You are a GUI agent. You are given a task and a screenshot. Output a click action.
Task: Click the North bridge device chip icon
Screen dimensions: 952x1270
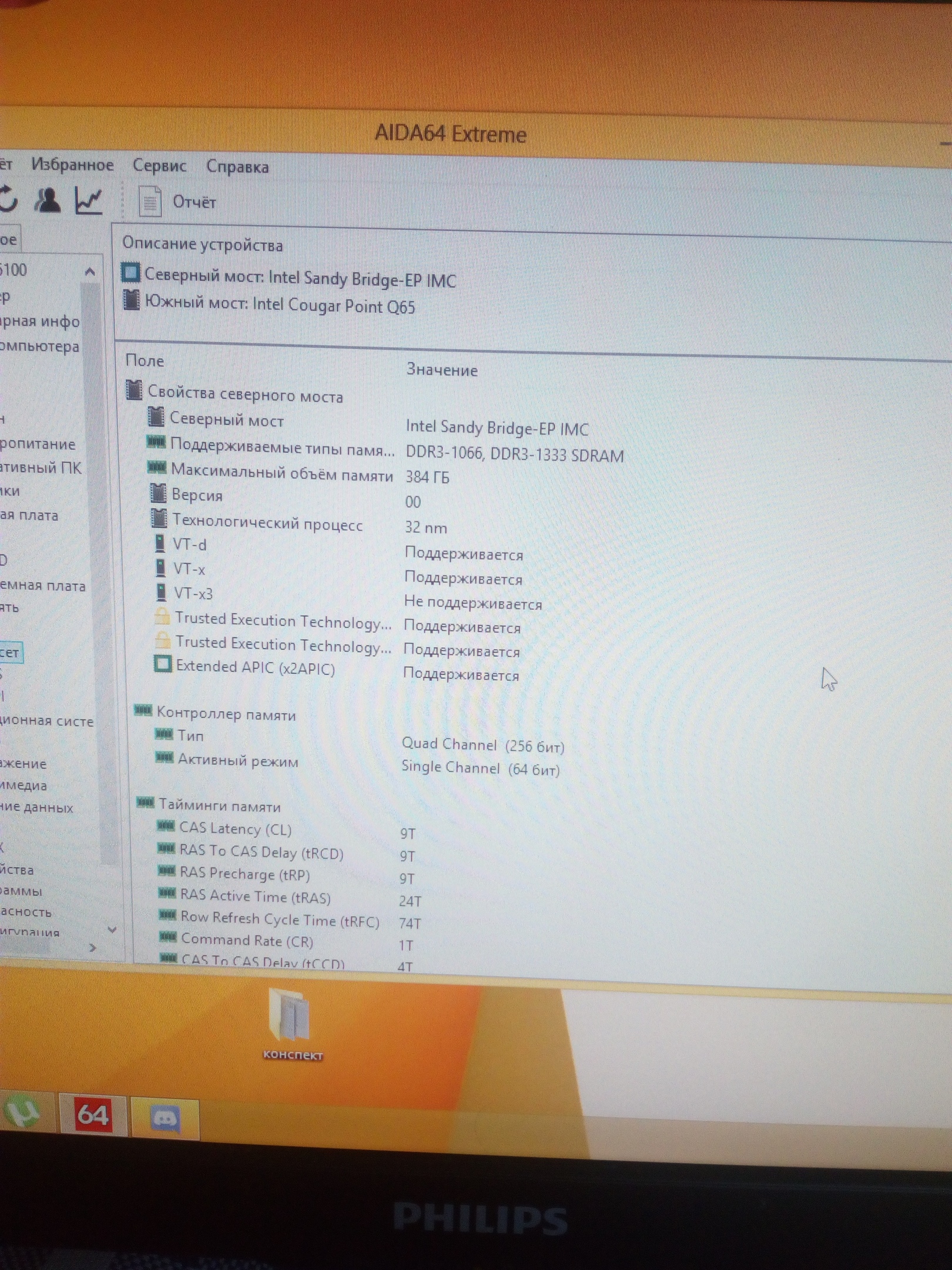tap(130, 273)
